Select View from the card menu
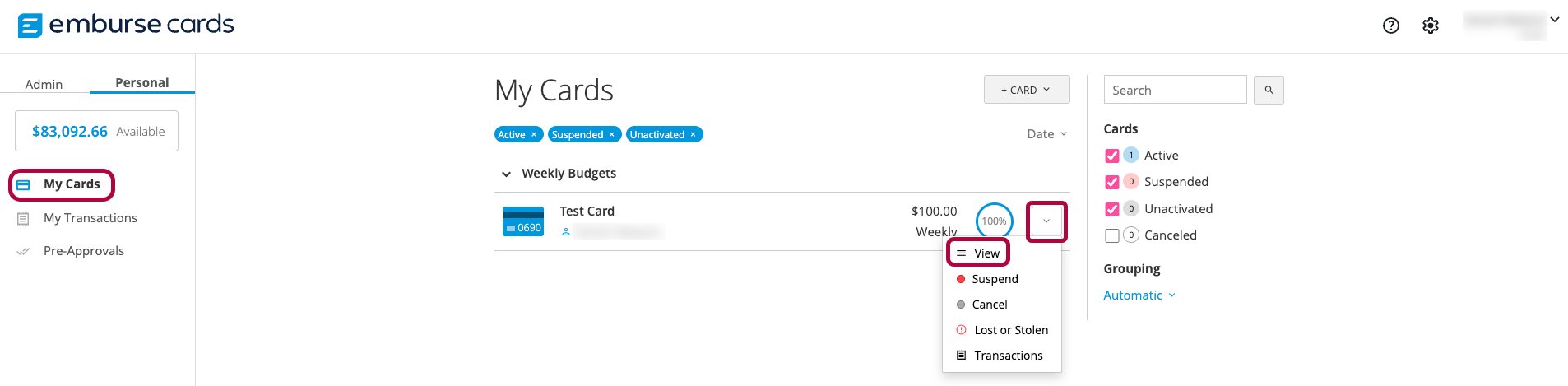 tap(986, 253)
